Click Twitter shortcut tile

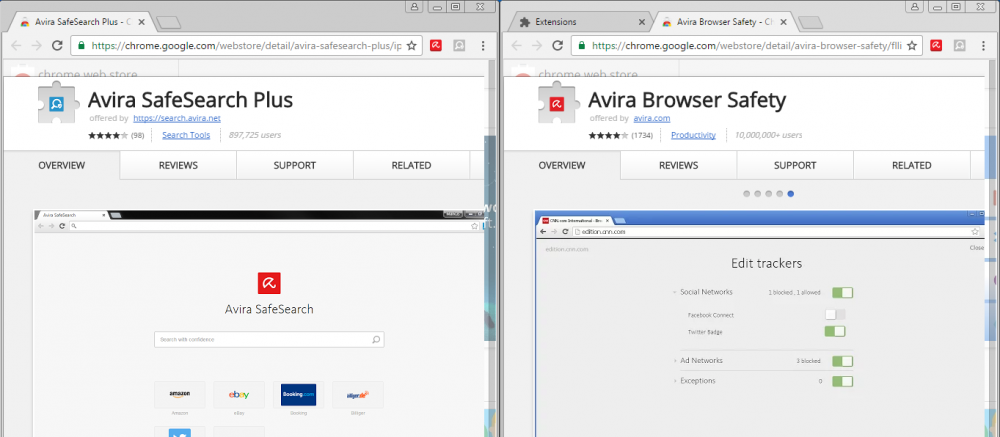(x=180, y=432)
